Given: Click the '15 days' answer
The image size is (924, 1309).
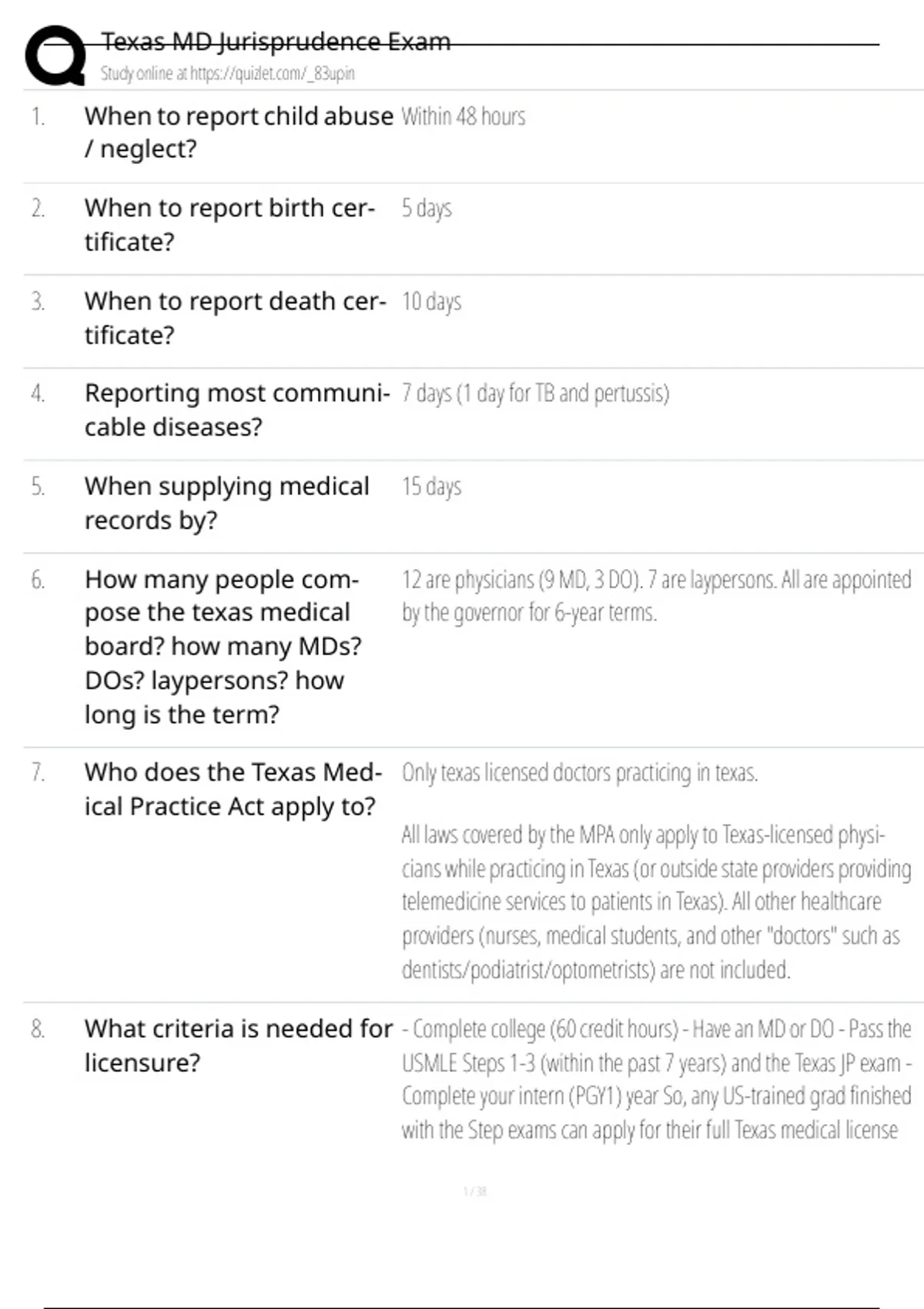Looking at the screenshot, I should point(431,487).
